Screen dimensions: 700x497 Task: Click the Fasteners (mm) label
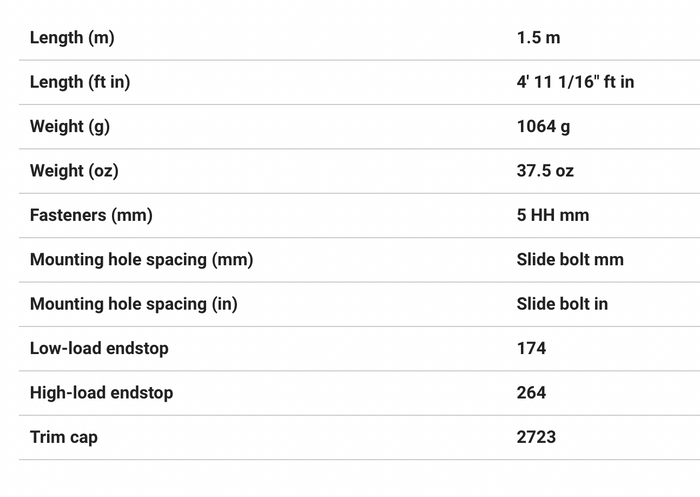pyautogui.click(x=91, y=215)
